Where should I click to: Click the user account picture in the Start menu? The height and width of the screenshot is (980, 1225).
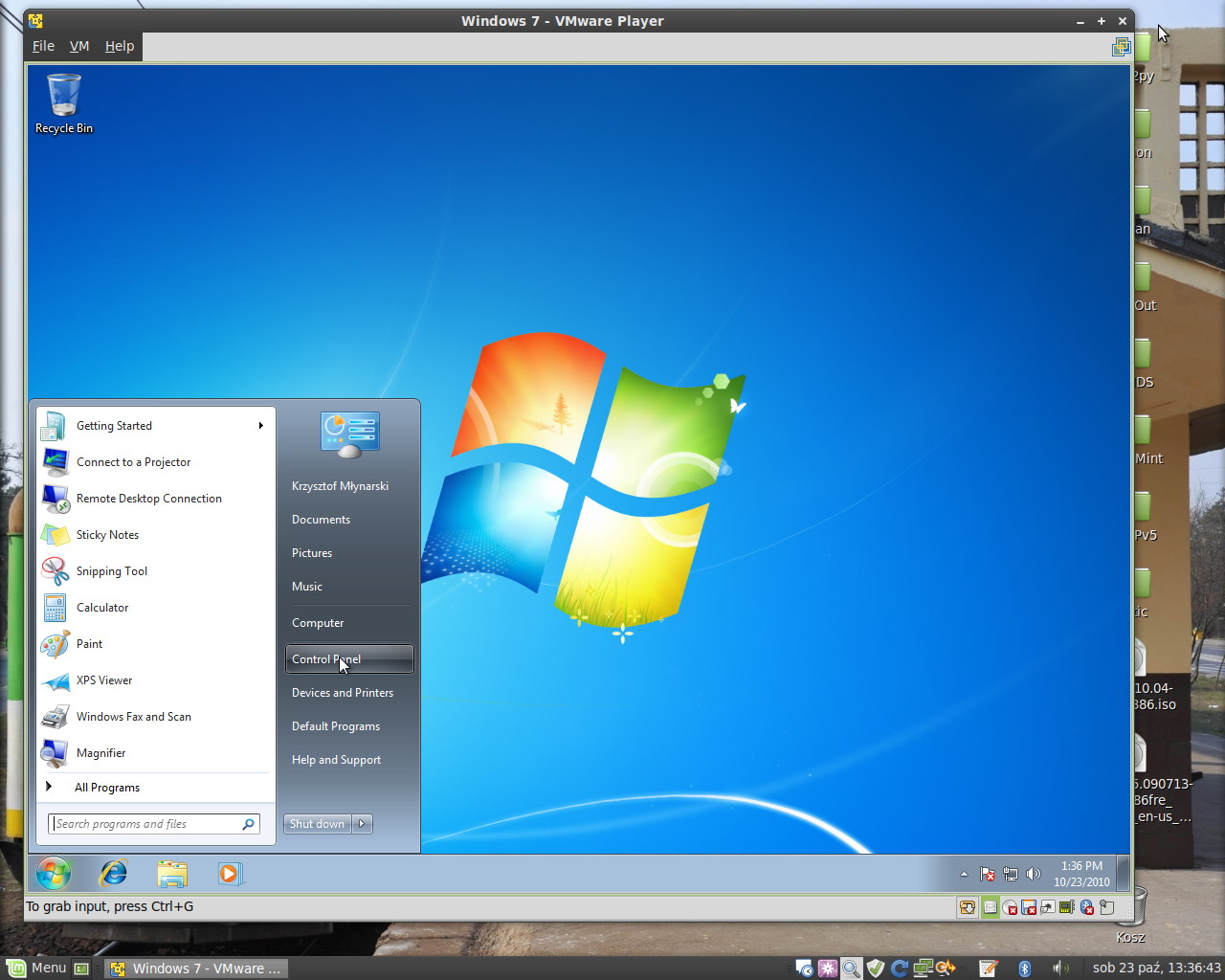[x=350, y=434]
